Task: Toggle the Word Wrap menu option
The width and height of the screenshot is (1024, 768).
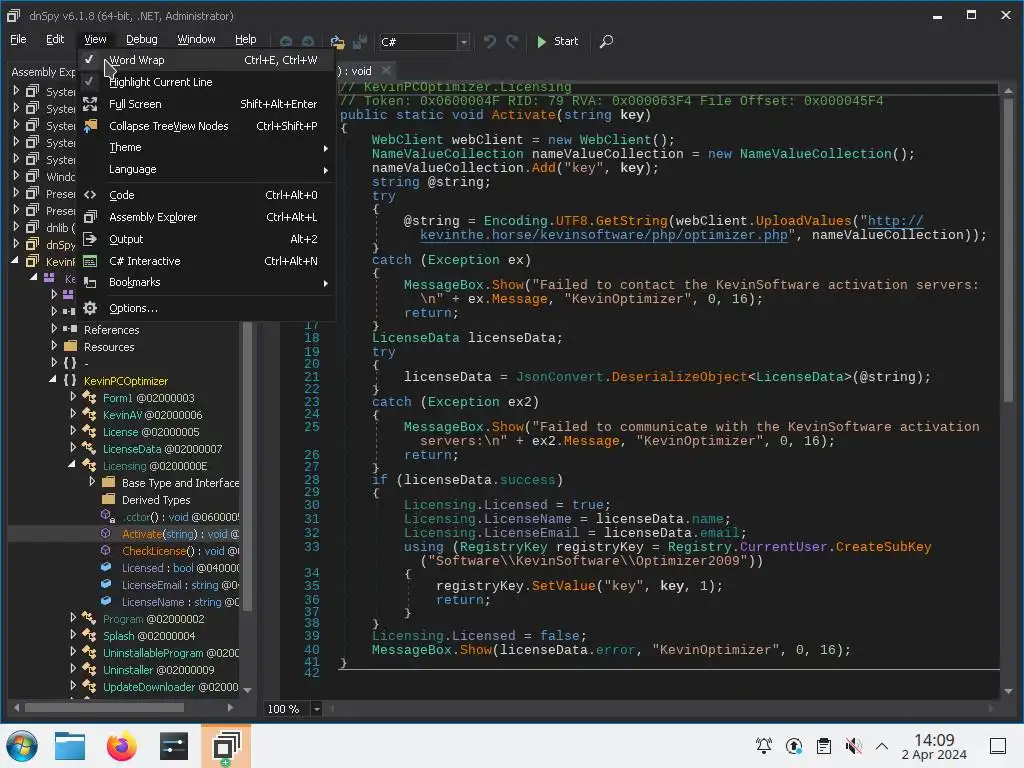Action: (206, 60)
